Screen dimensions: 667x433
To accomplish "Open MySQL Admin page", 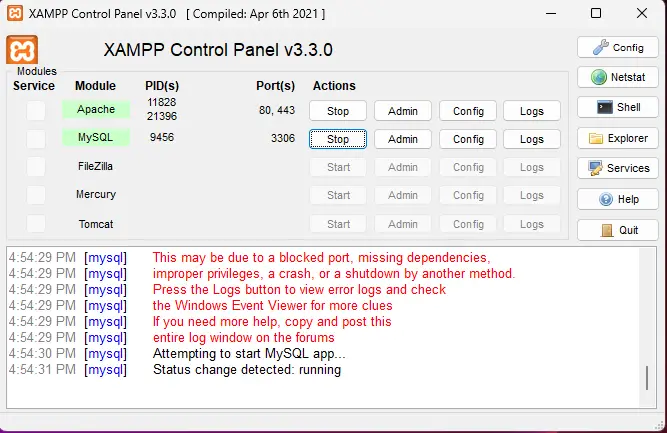I will click(x=403, y=139).
